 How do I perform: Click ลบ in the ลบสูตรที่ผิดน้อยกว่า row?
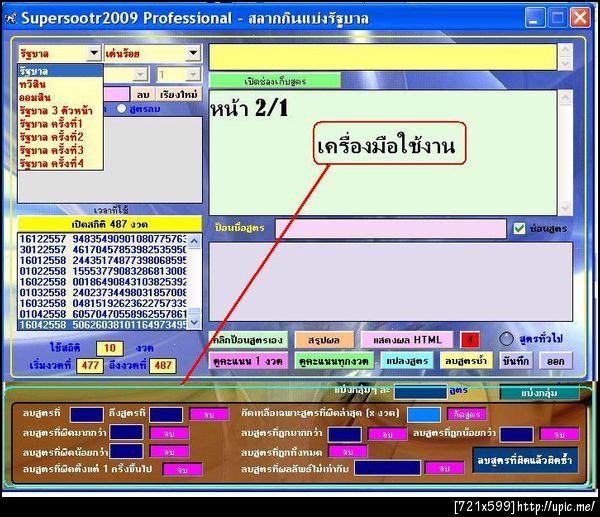170,452
